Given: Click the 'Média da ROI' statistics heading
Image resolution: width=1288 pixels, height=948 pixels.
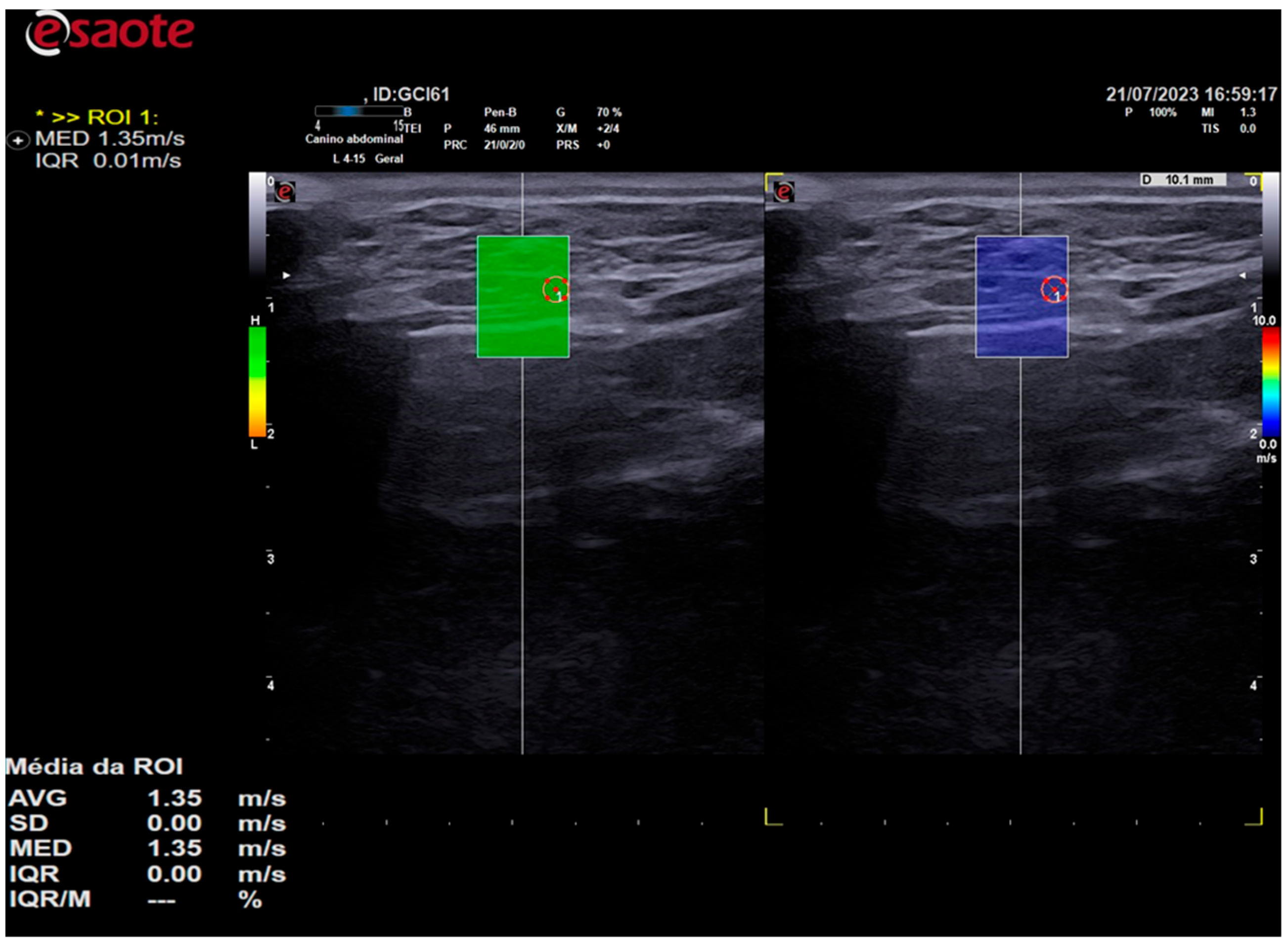Looking at the screenshot, I should (x=94, y=767).
